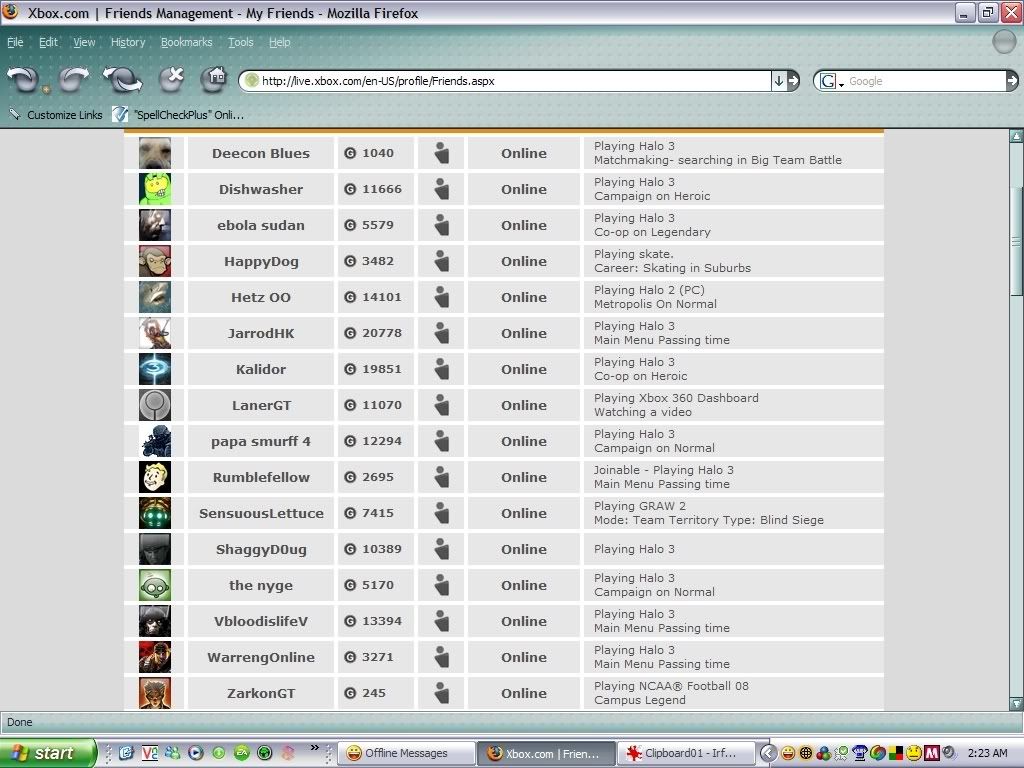Open the History menu
1024x768 pixels.
pyautogui.click(x=128, y=42)
